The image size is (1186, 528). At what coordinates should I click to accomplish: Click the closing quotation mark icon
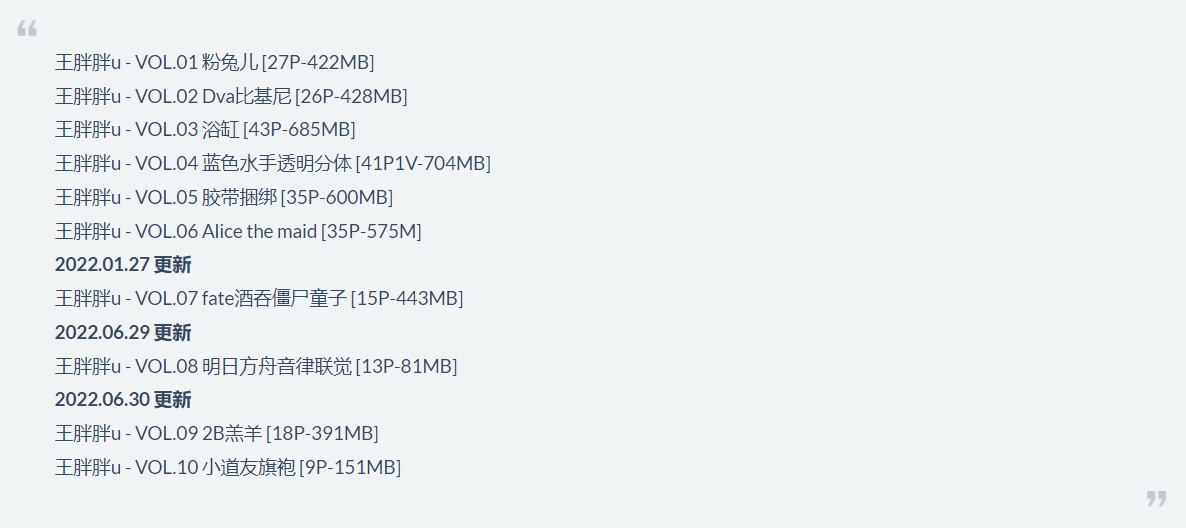point(1157,498)
